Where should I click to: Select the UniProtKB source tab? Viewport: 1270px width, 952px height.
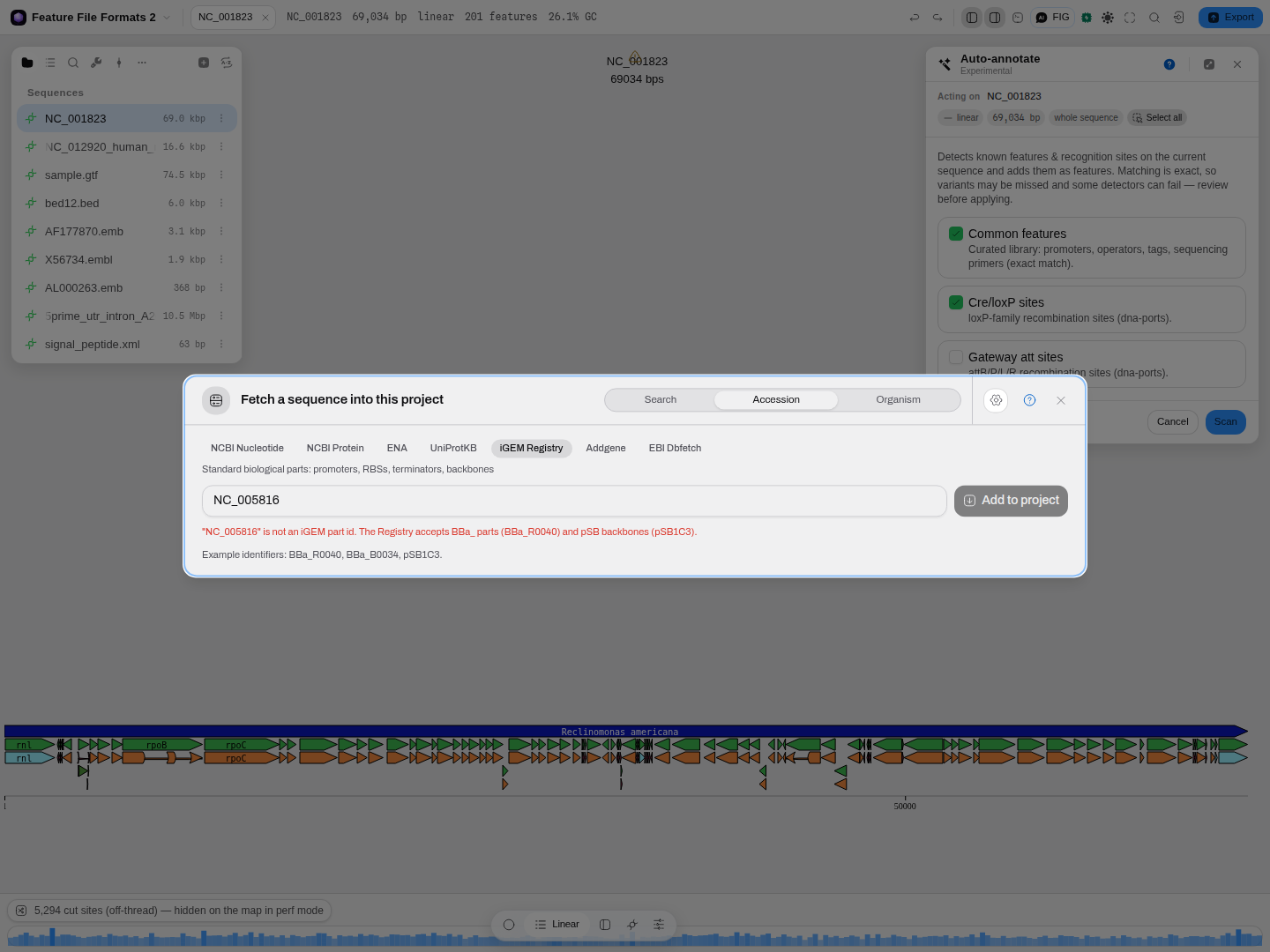pos(453,449)
